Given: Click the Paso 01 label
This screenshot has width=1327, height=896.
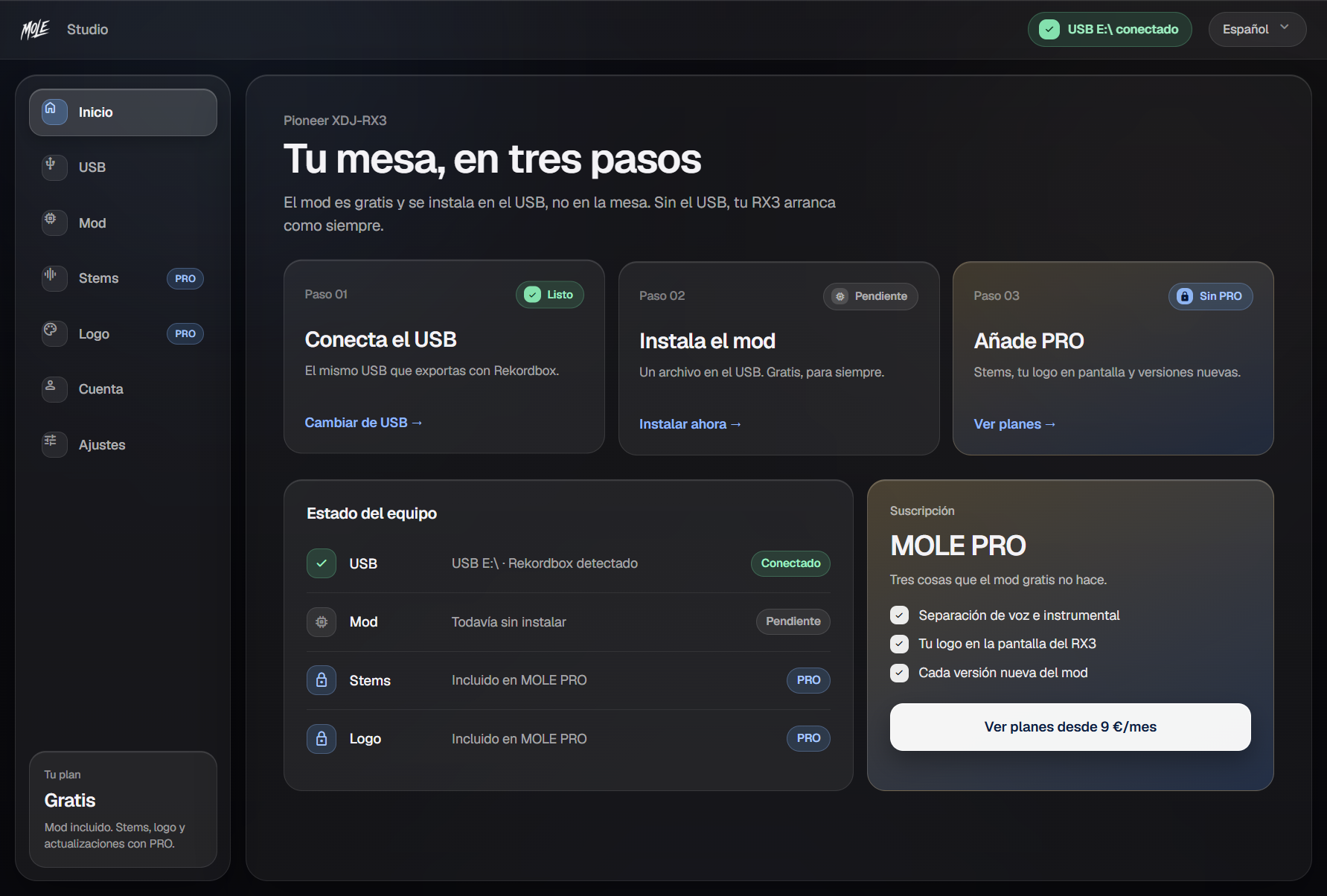Looking at the screenshot, I should click(x=326, y=295).
